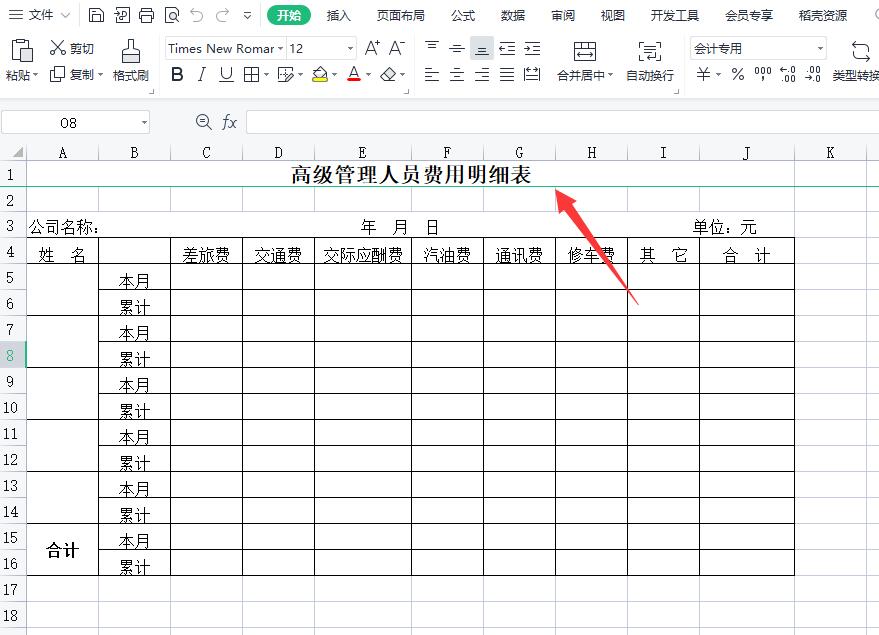The height and width of the screenshot is (635, 879).
Task: Switch to the 插入 ribbon tab
Action: (x=339, y=16)
